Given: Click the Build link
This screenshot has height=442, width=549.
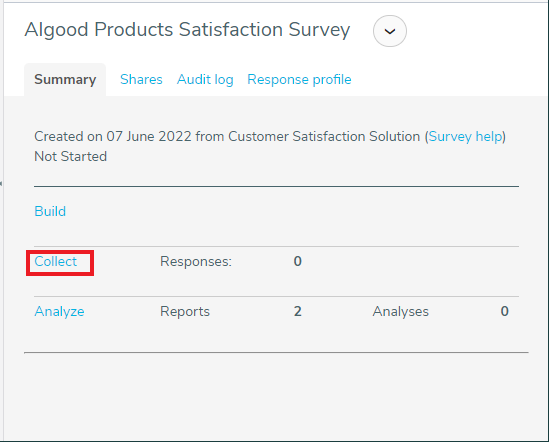Looking at the screenshot, I should pos(50,212).
